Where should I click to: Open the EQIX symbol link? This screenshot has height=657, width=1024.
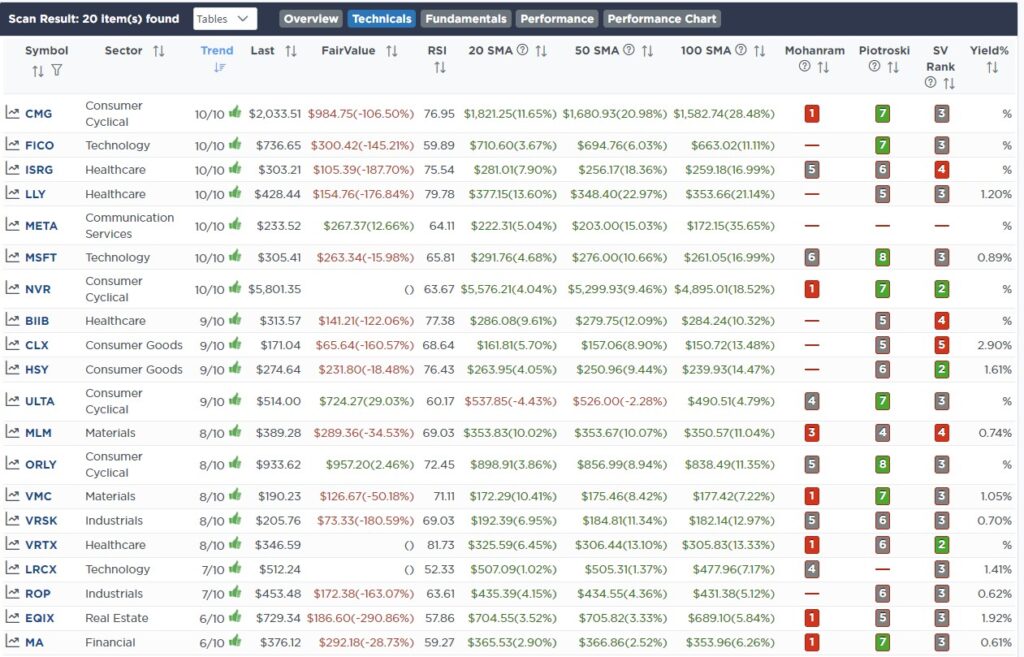(39, 618)
